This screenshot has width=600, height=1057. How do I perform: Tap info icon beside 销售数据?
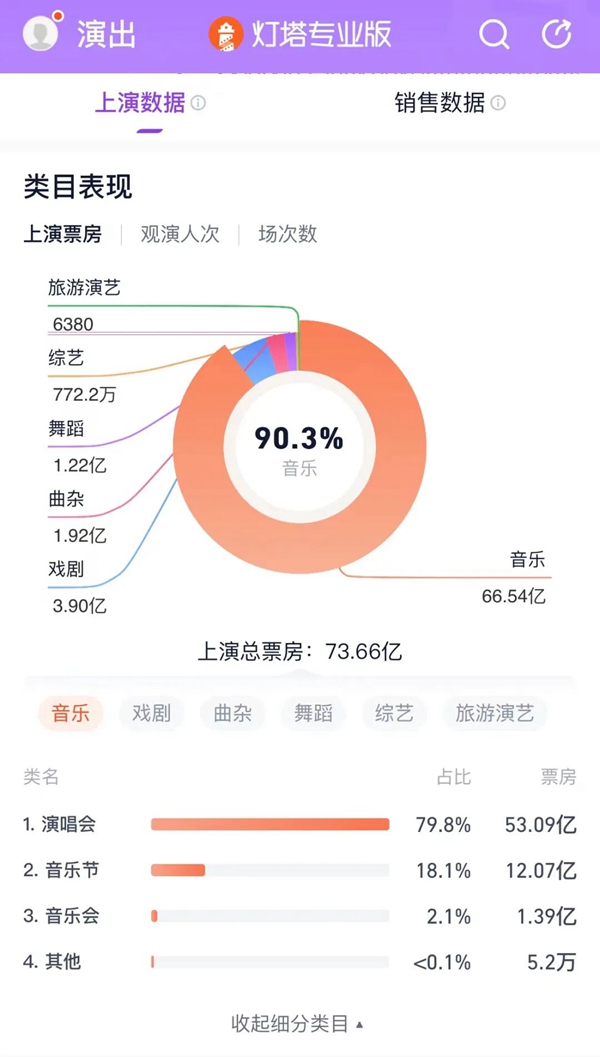[x=498, y=103]
